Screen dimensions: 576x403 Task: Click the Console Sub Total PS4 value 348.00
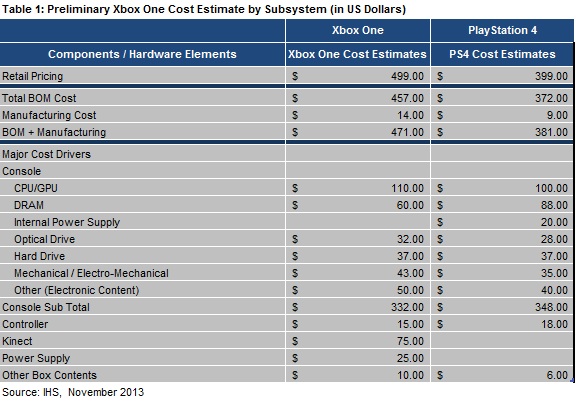click(551, 307)
